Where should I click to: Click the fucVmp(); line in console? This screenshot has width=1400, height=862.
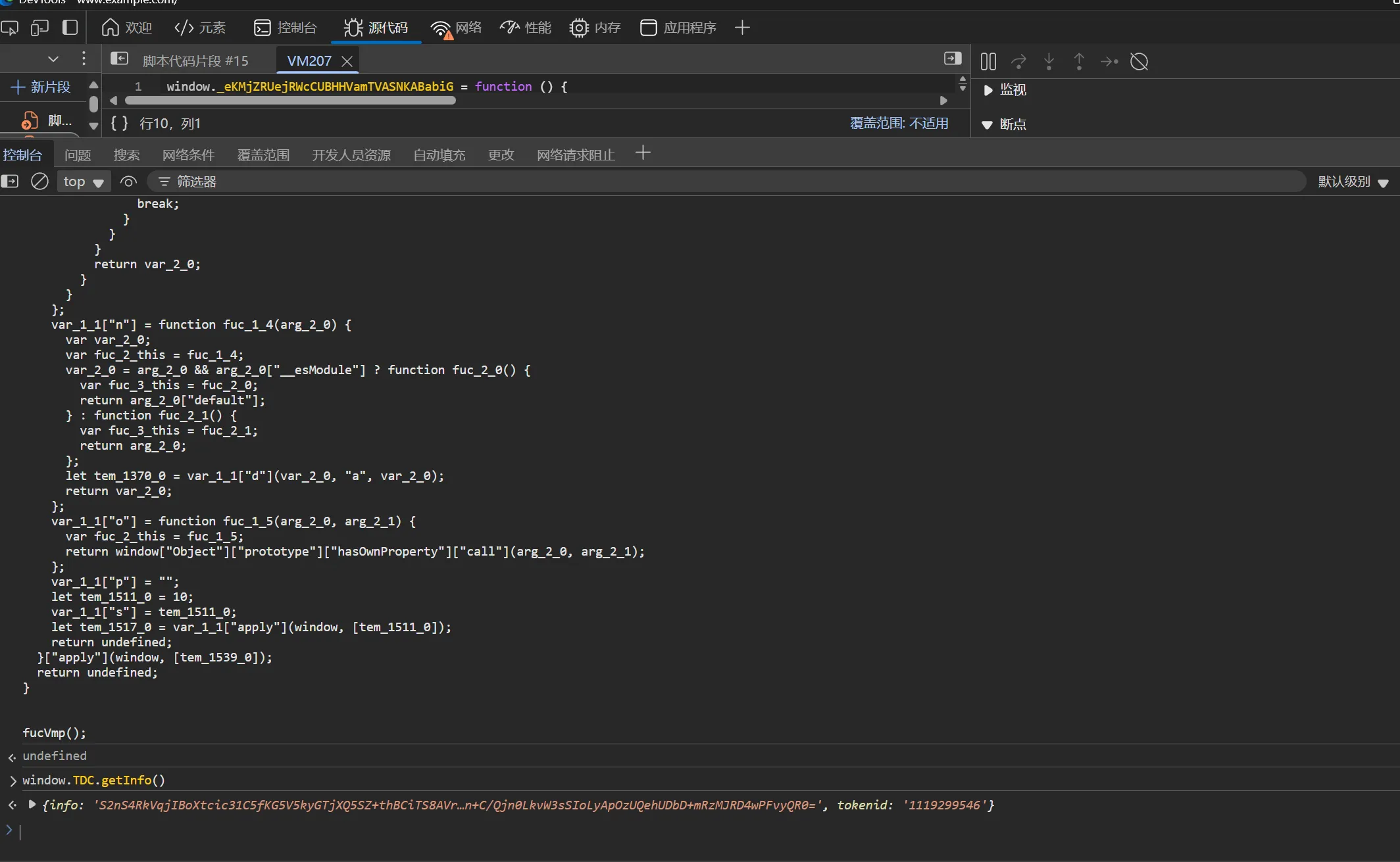pos(54,732)
